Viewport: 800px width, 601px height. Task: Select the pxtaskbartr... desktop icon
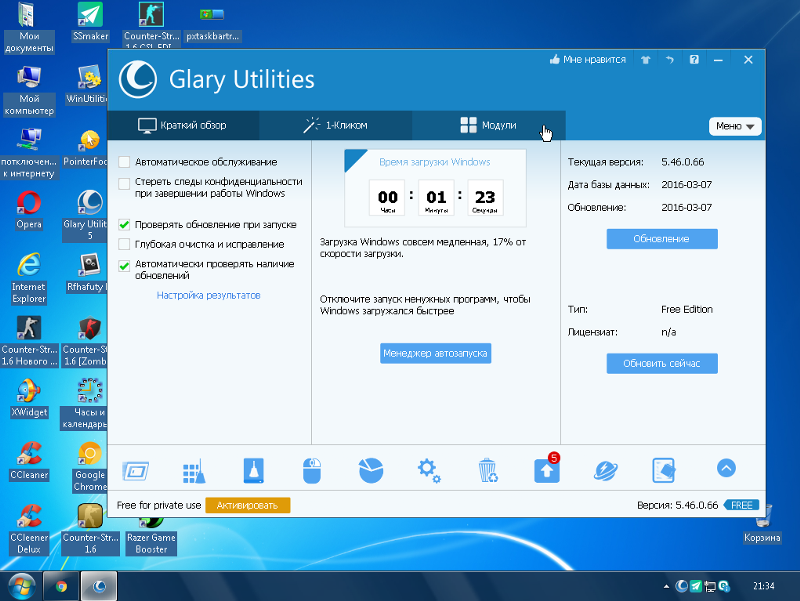[x=212, y=23]
